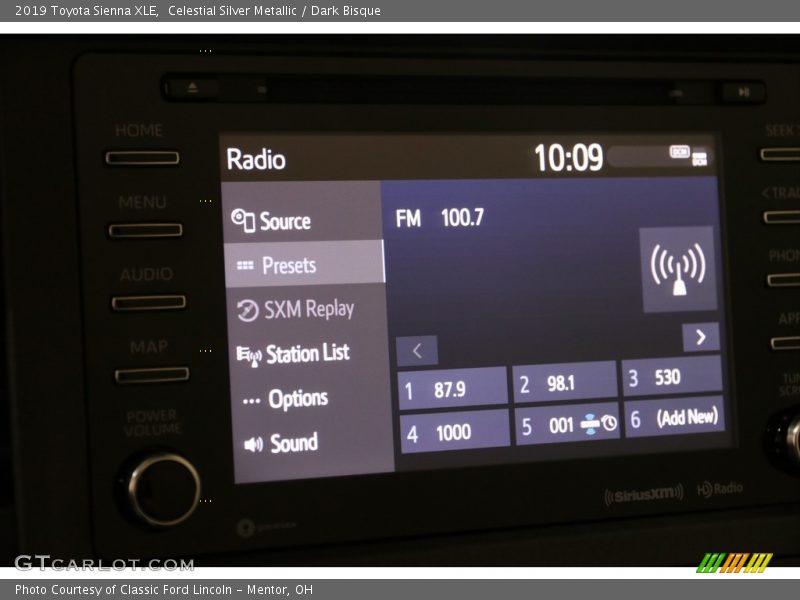Screen dimensions: 800x600
Task: Go to next preset page arrow
Action: pyautogui.click(x=700, y=337)
